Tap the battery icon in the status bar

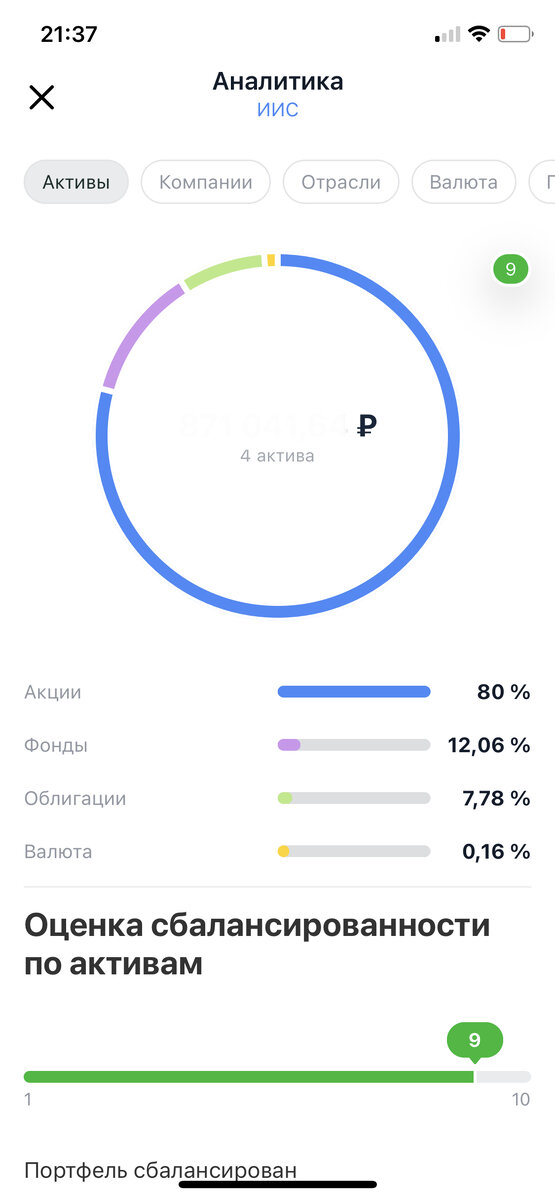[x=516, y=34]
